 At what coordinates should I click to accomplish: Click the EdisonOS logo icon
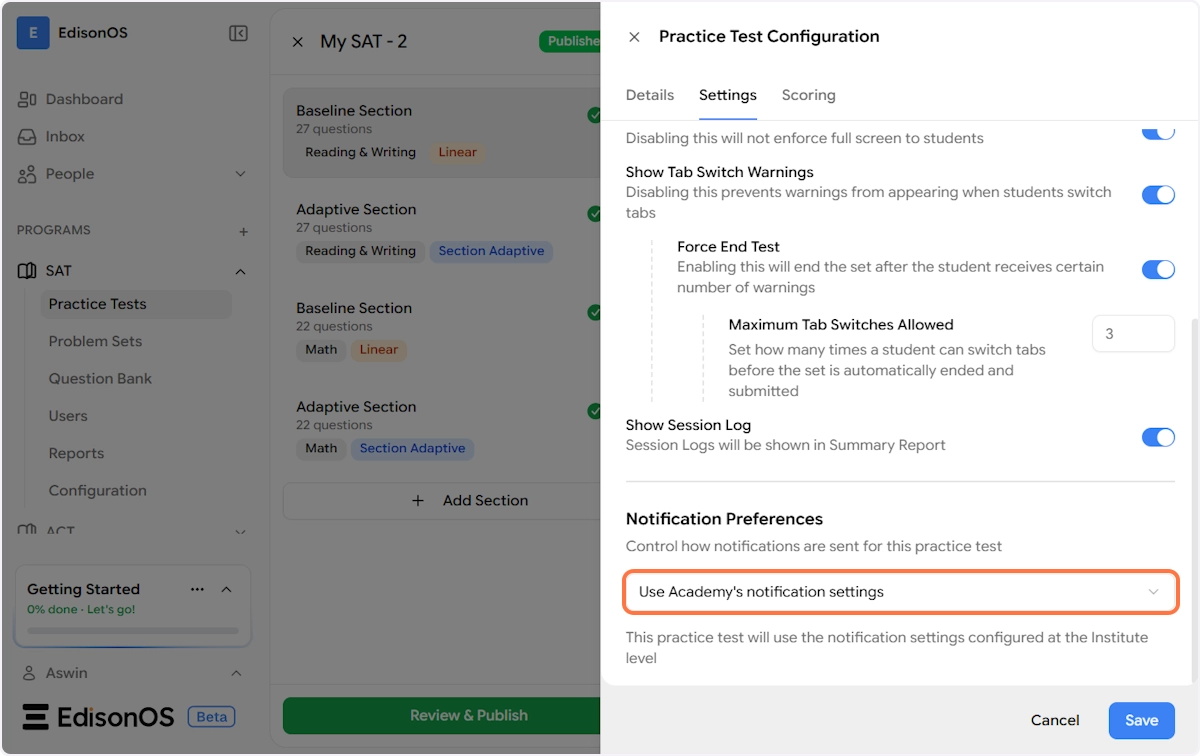[x=33, y=33]
